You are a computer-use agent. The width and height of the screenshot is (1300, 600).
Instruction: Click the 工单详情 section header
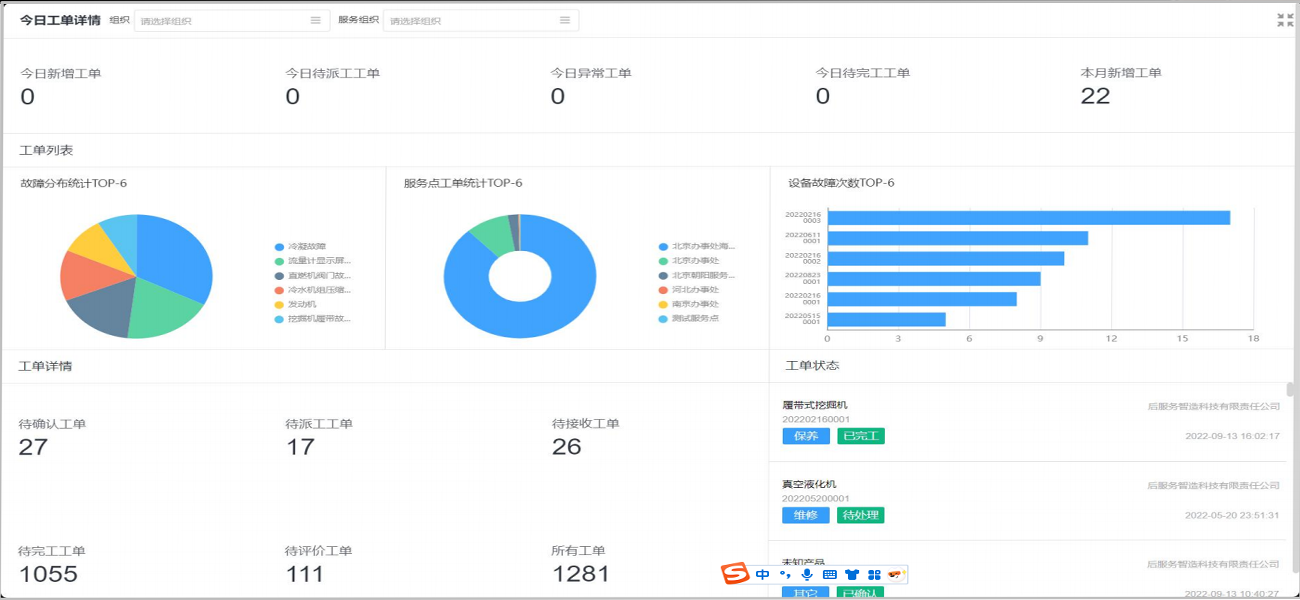tap(45, 366)
